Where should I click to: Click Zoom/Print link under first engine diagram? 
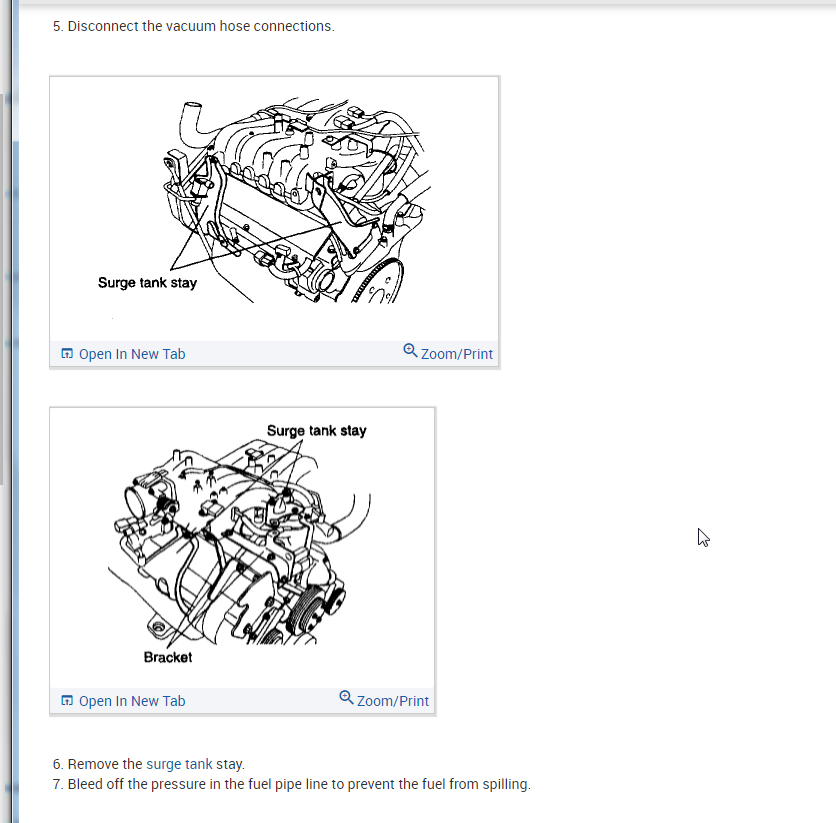tap(456, 354)
